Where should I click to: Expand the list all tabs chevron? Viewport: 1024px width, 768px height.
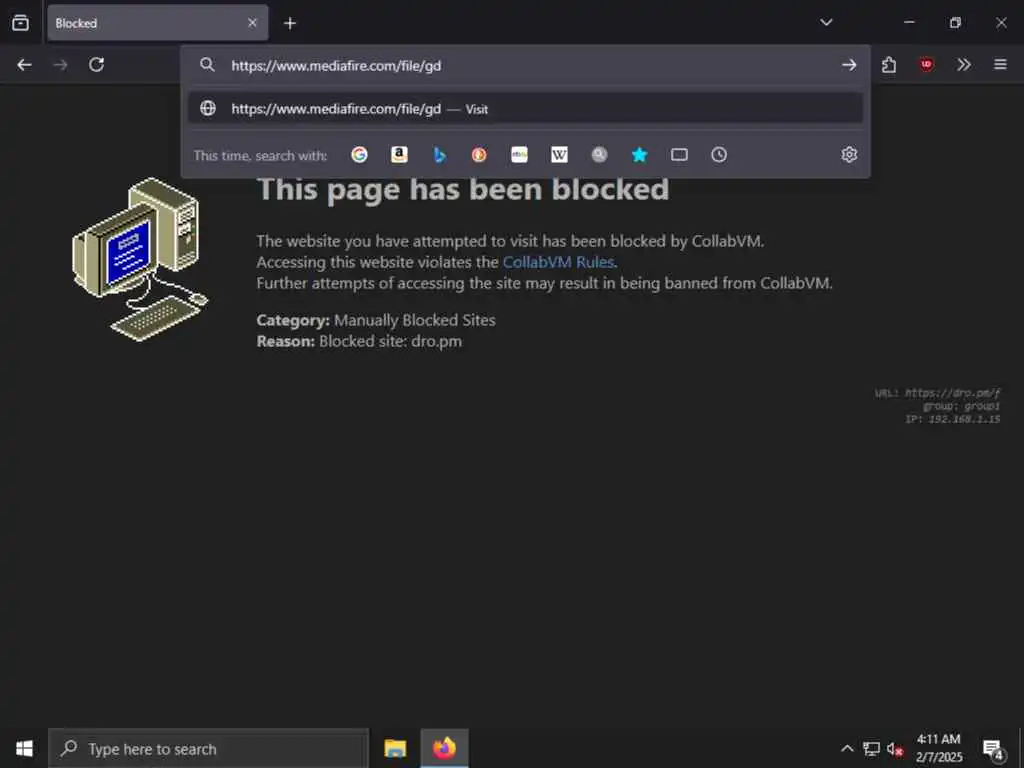coord(826,22)
